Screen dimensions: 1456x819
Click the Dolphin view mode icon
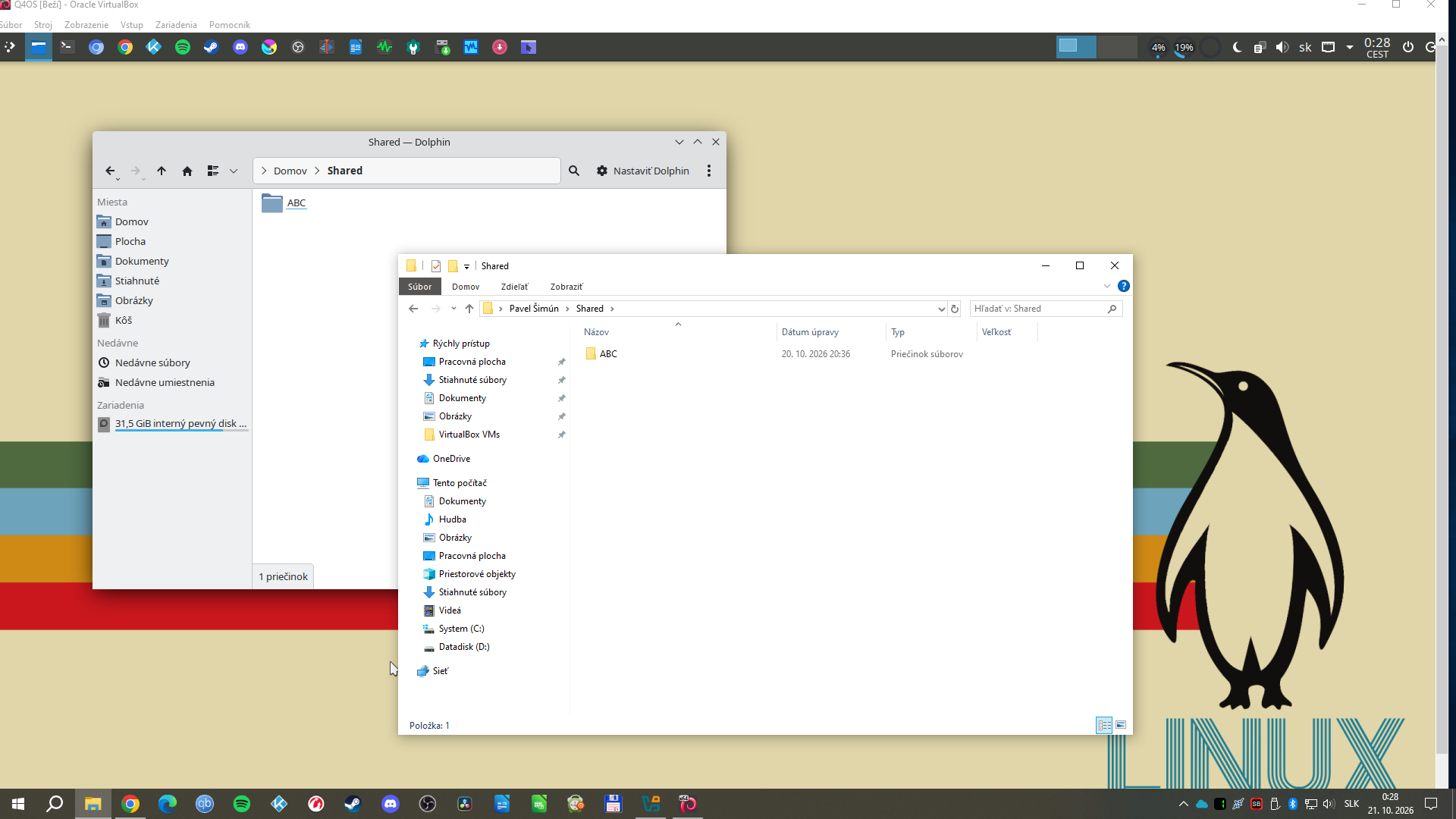click(213, 171)
